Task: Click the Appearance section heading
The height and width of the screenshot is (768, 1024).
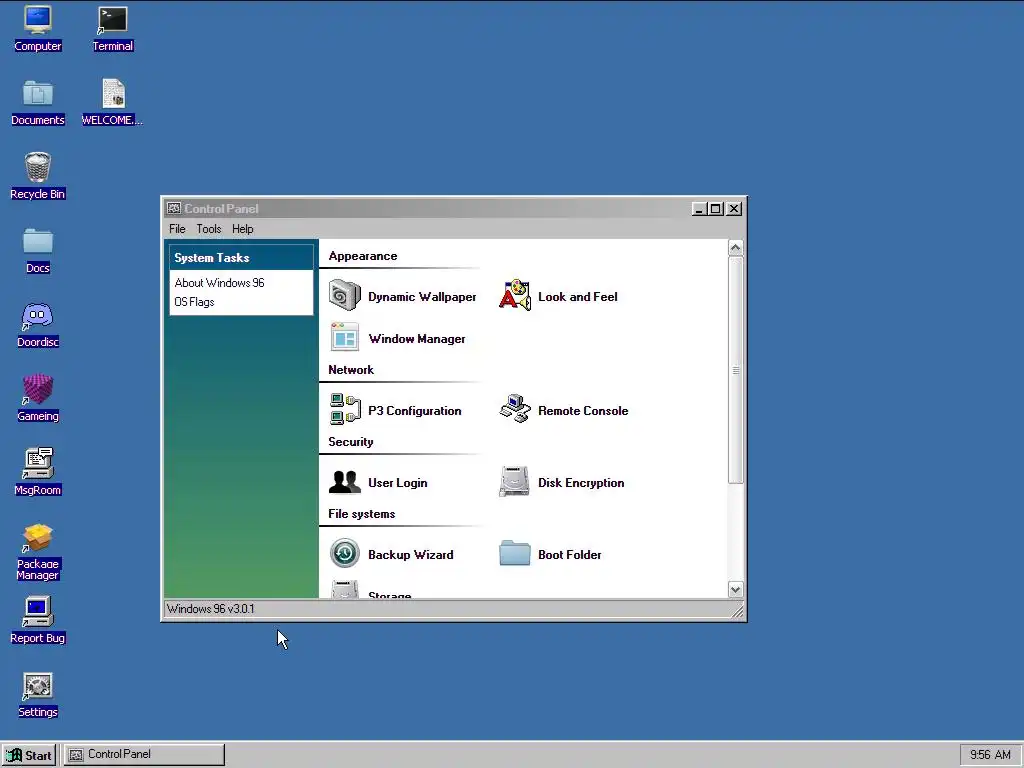Action: [x=362, y=256]
